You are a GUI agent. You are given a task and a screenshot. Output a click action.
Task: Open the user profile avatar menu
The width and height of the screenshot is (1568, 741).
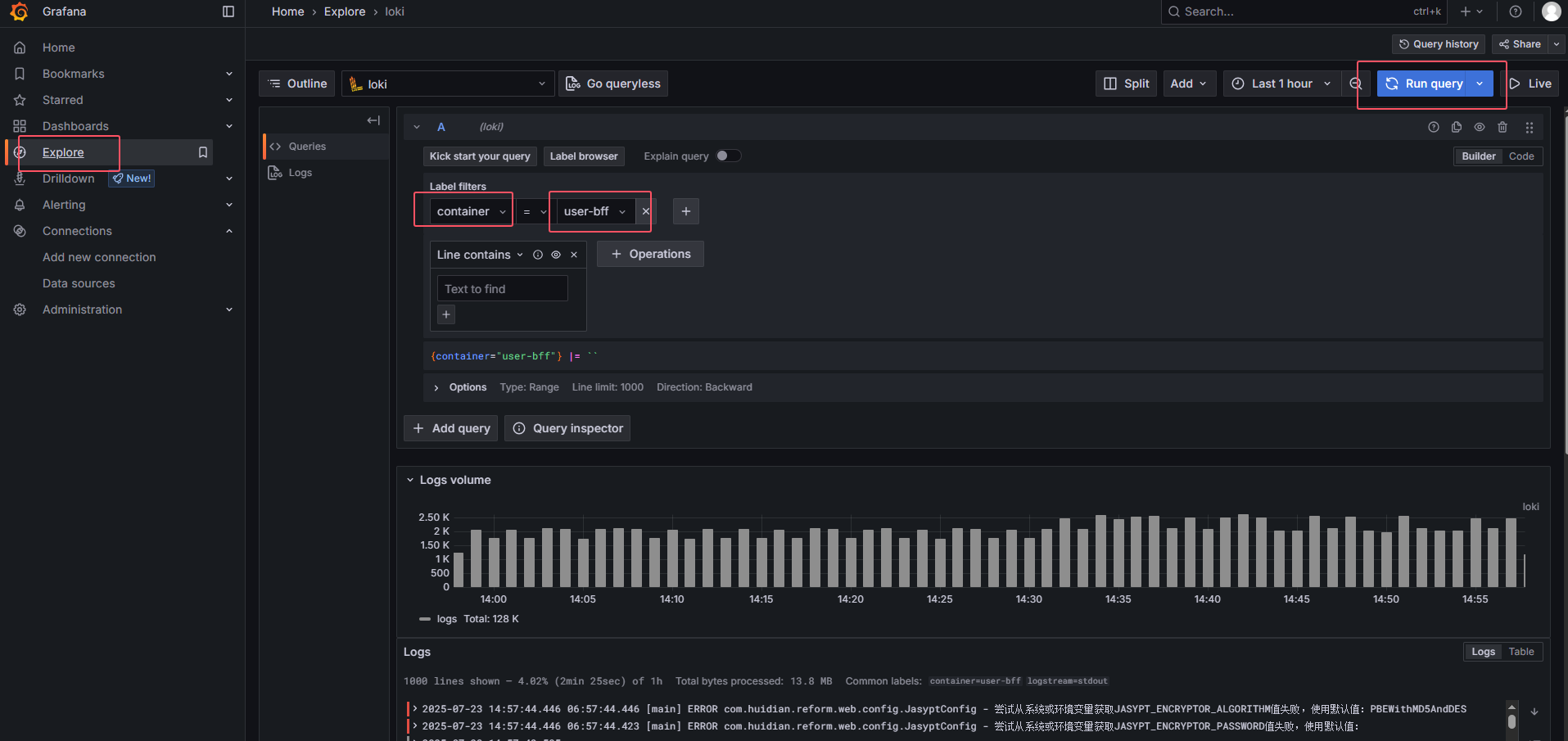pyautogui.click(x=1551, y=11)
